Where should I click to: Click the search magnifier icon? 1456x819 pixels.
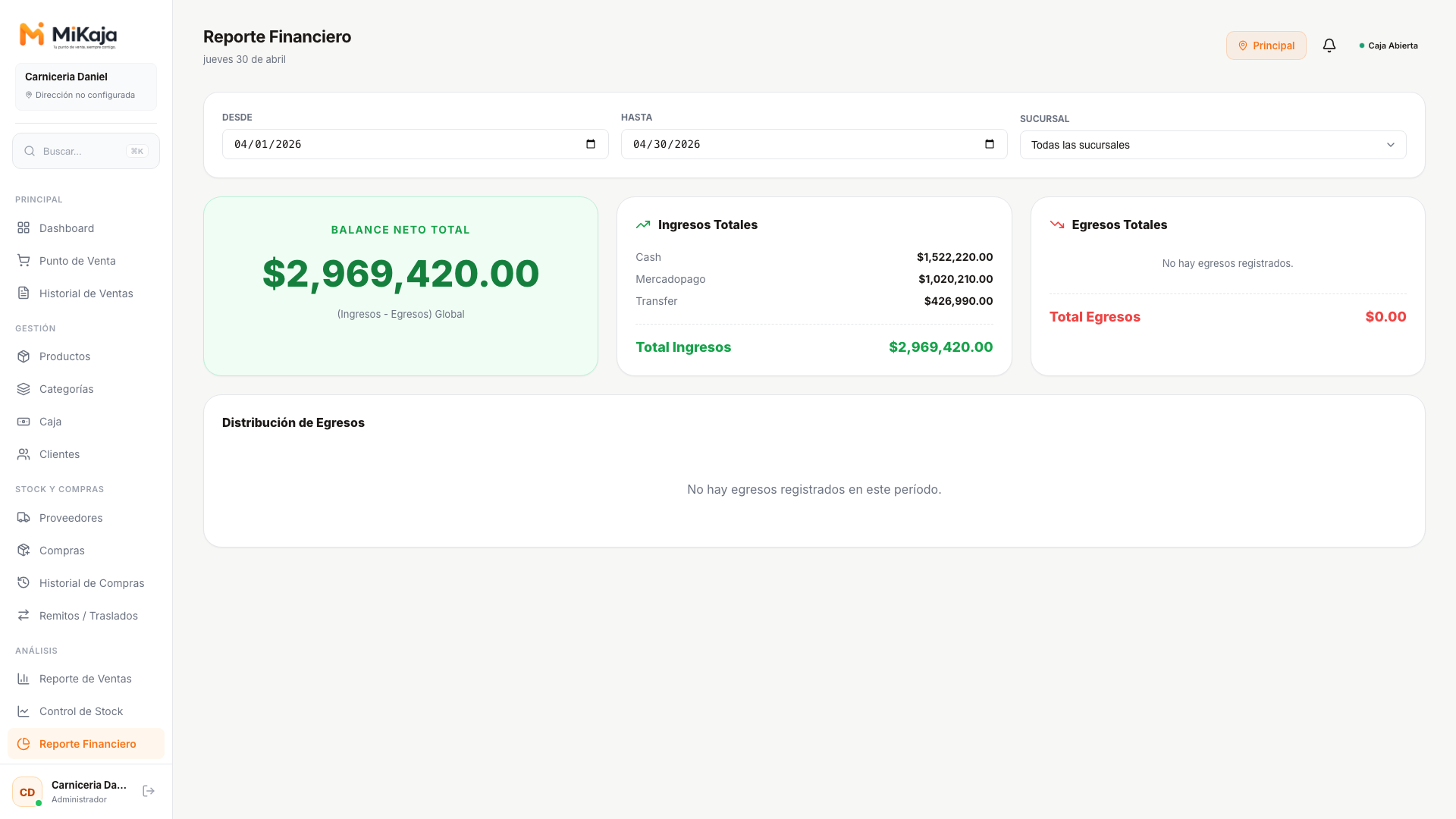pos(30,151)
